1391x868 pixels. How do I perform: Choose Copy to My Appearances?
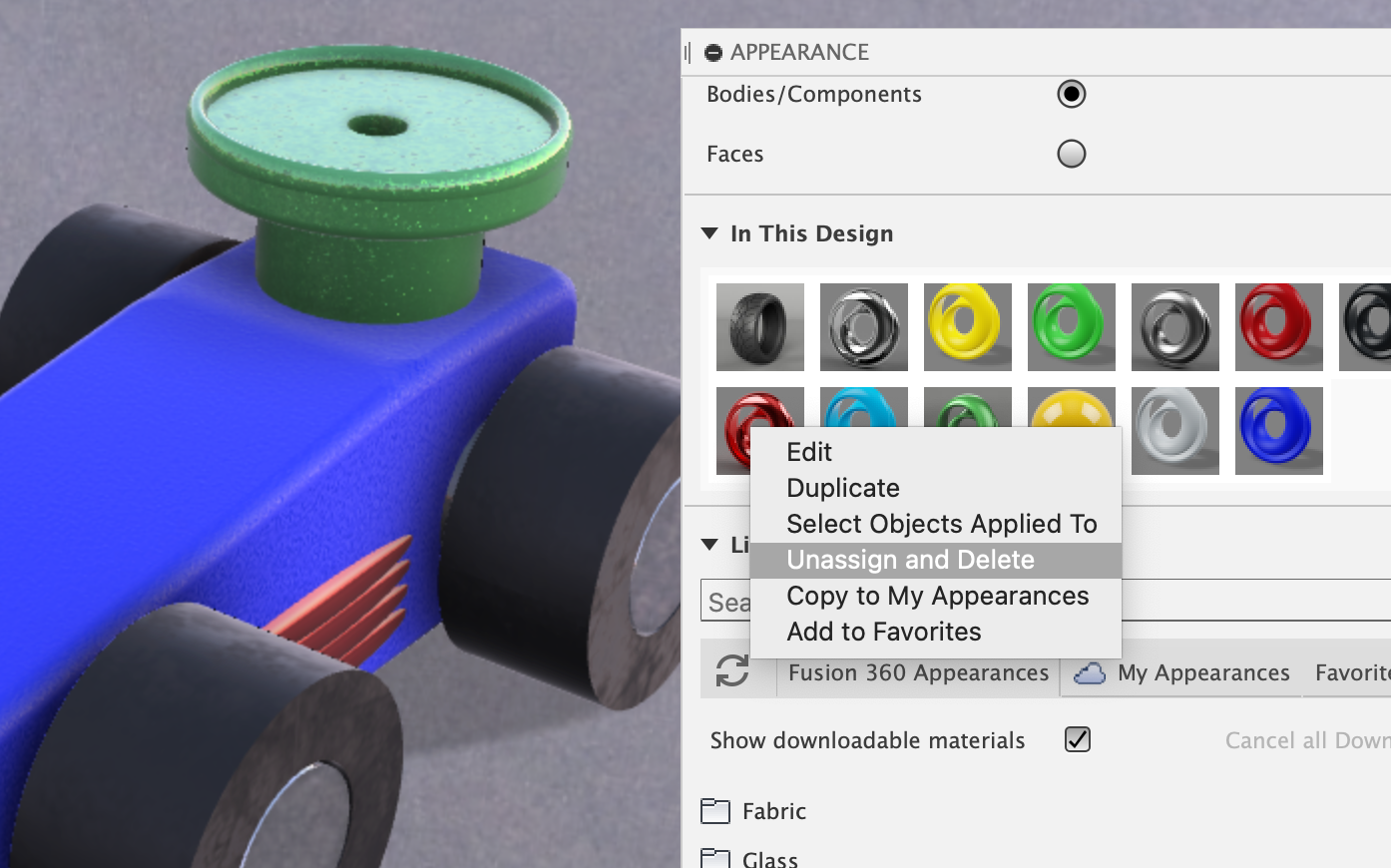pyautogui.click(x=936, y=596)
